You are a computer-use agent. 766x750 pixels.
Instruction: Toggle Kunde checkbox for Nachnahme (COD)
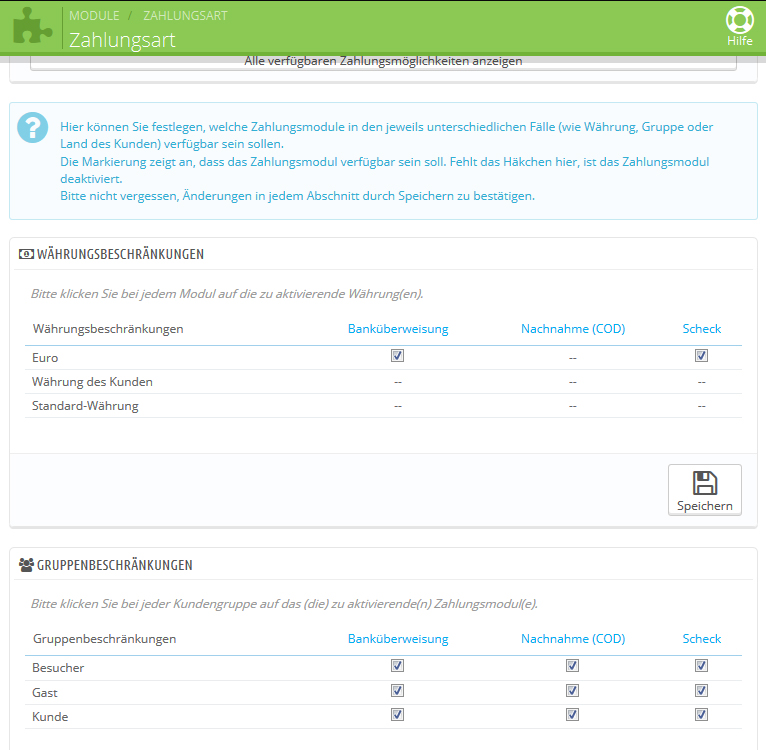[573, 715]
